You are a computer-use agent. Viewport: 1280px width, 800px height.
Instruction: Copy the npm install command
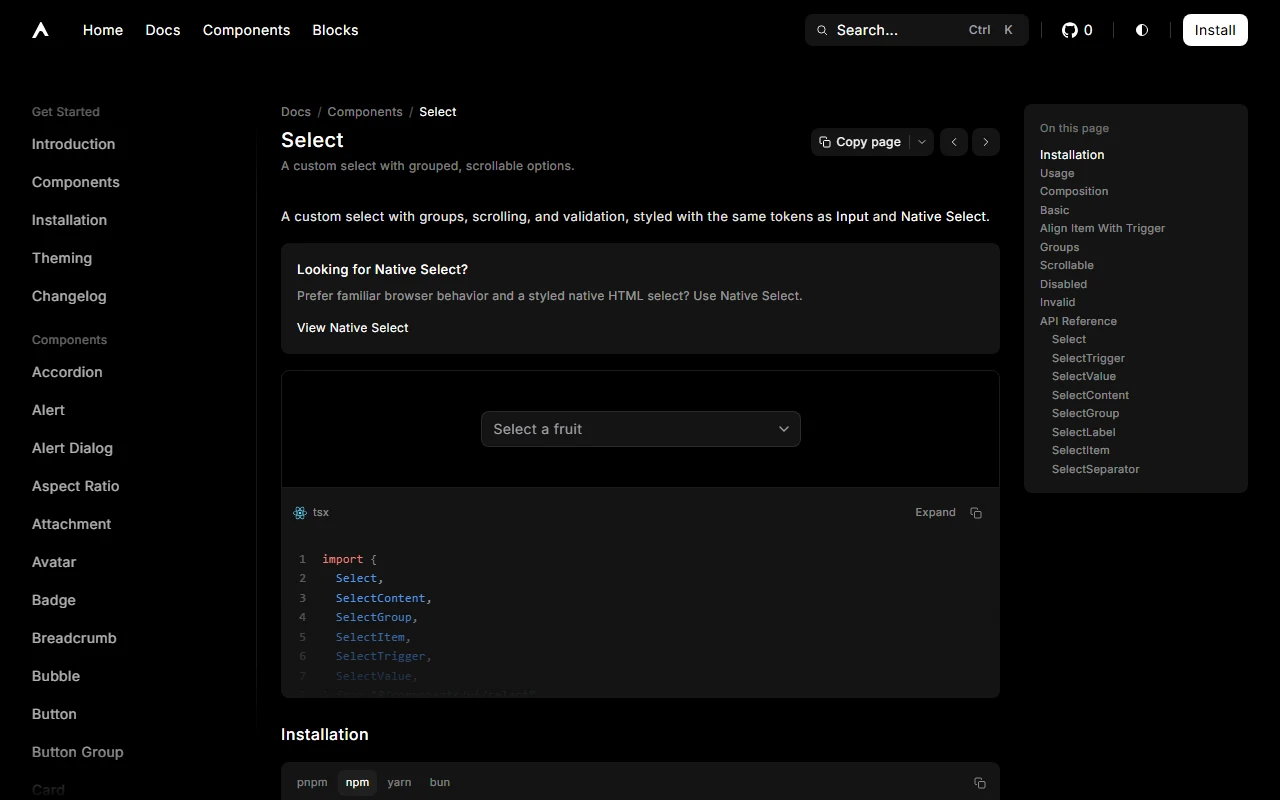point(980,783)
